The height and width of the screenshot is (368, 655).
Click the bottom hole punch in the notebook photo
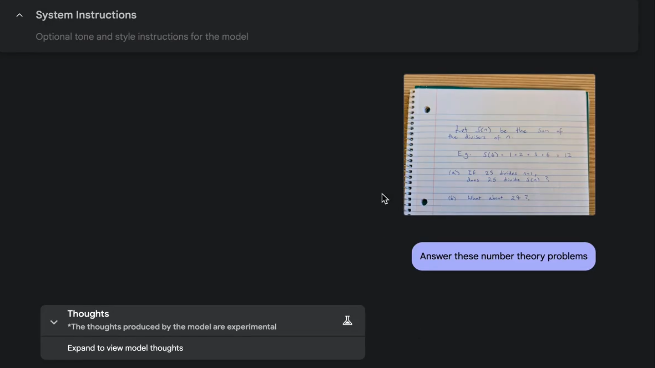click(x=424, y=202)
